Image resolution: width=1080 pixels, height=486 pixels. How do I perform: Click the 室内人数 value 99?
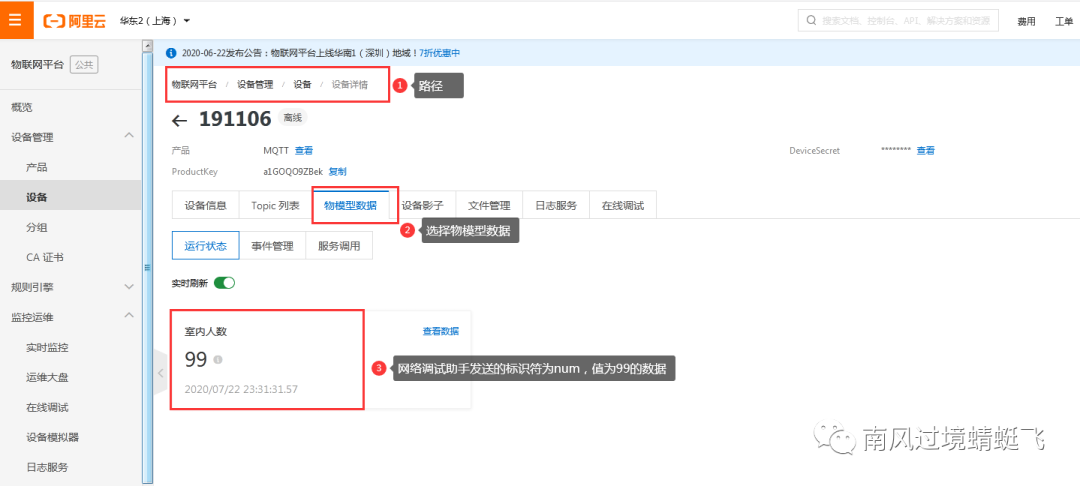click(196, 359)
